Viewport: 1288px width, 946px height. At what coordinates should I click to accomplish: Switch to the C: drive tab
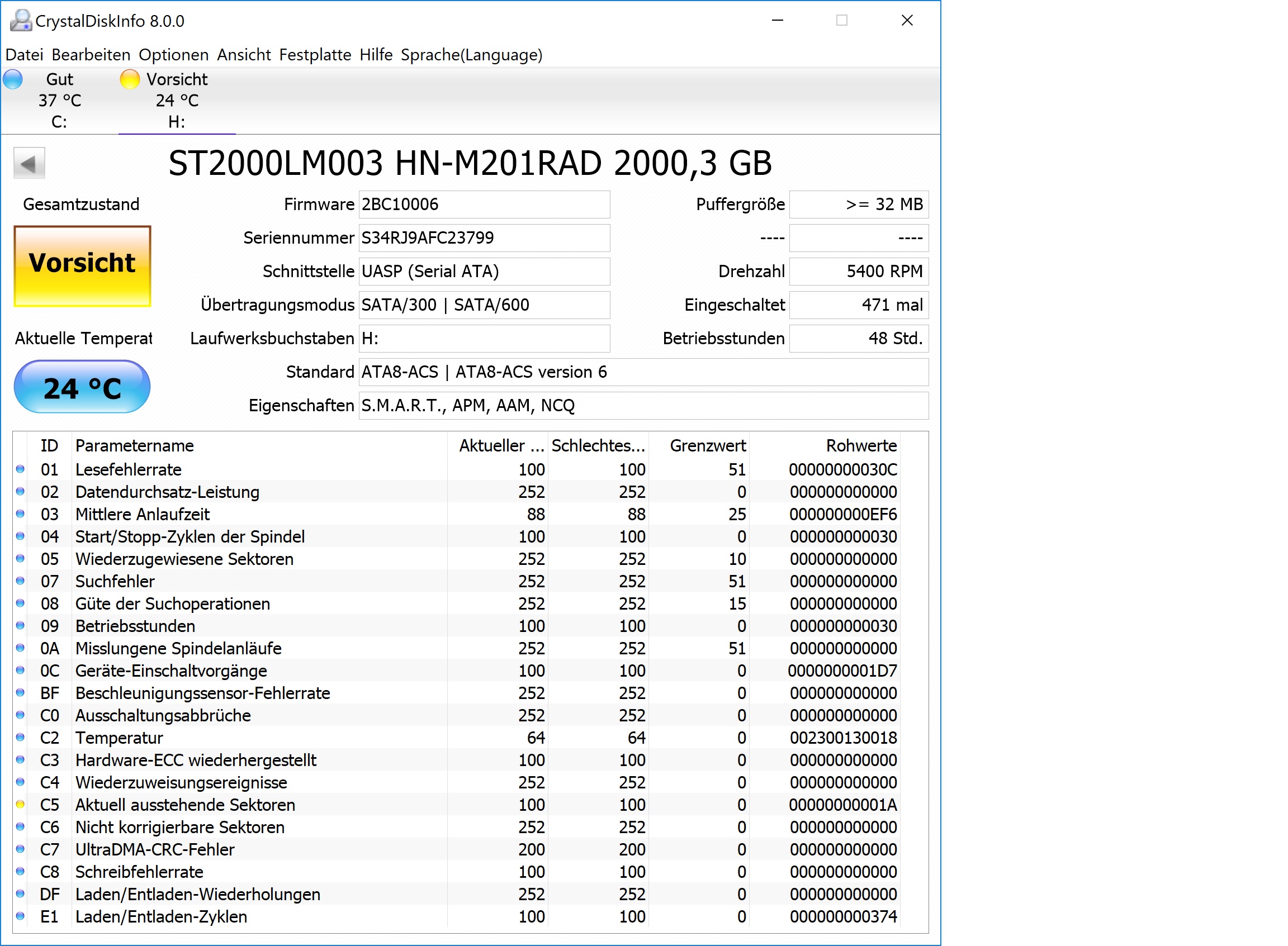59,101
